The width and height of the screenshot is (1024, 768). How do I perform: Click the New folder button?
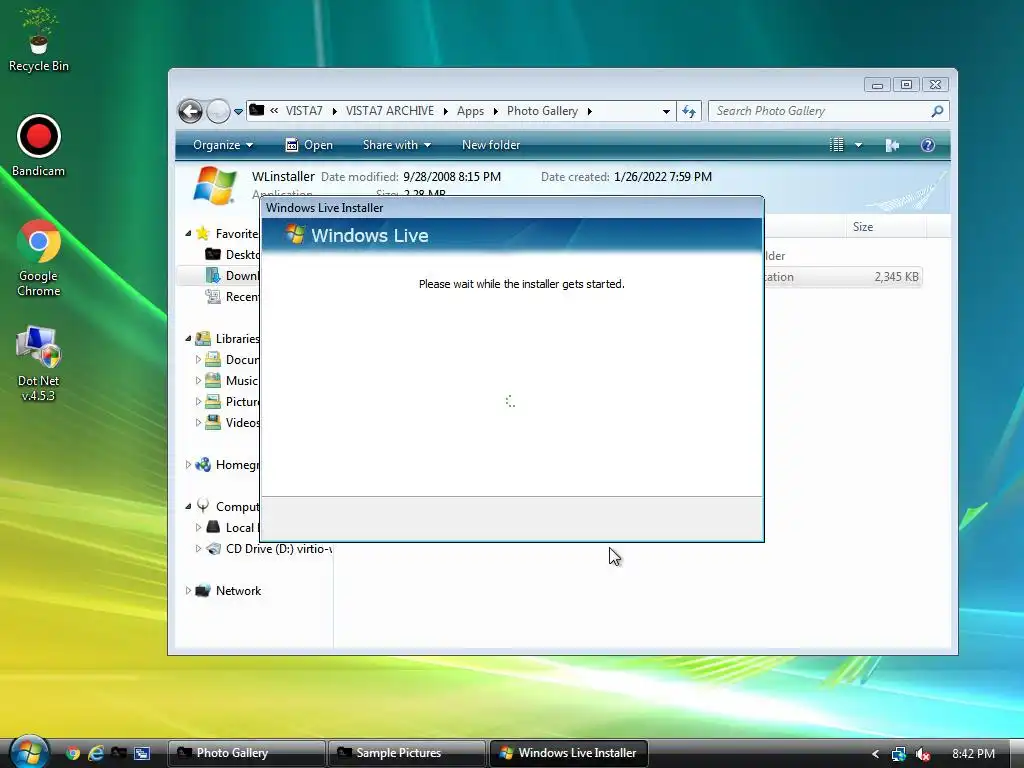tap(491, 145)
